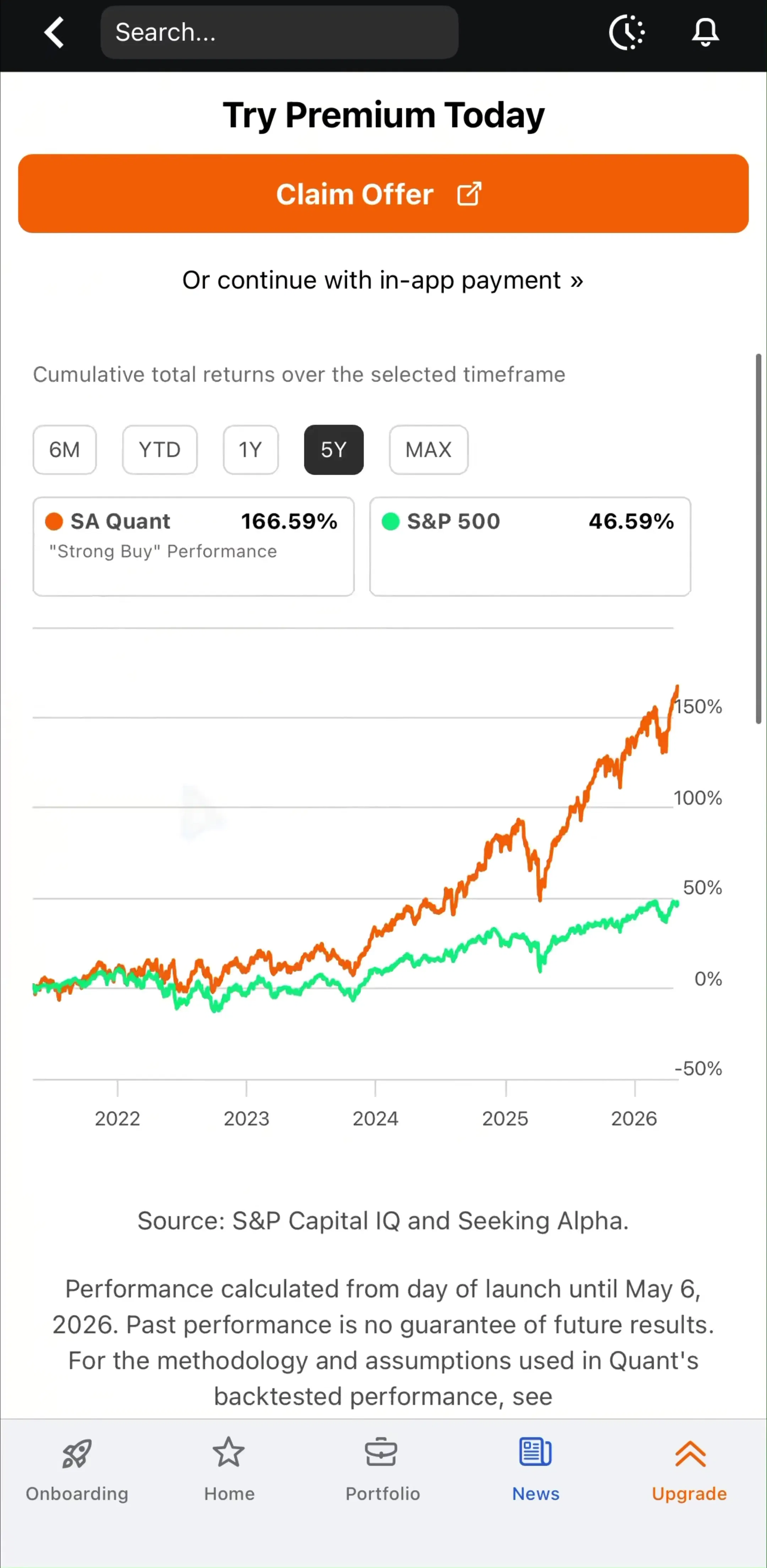Screen dimensions: 767x1568
Task: Open News via the newspaper icon
Action: [535, 1453]
